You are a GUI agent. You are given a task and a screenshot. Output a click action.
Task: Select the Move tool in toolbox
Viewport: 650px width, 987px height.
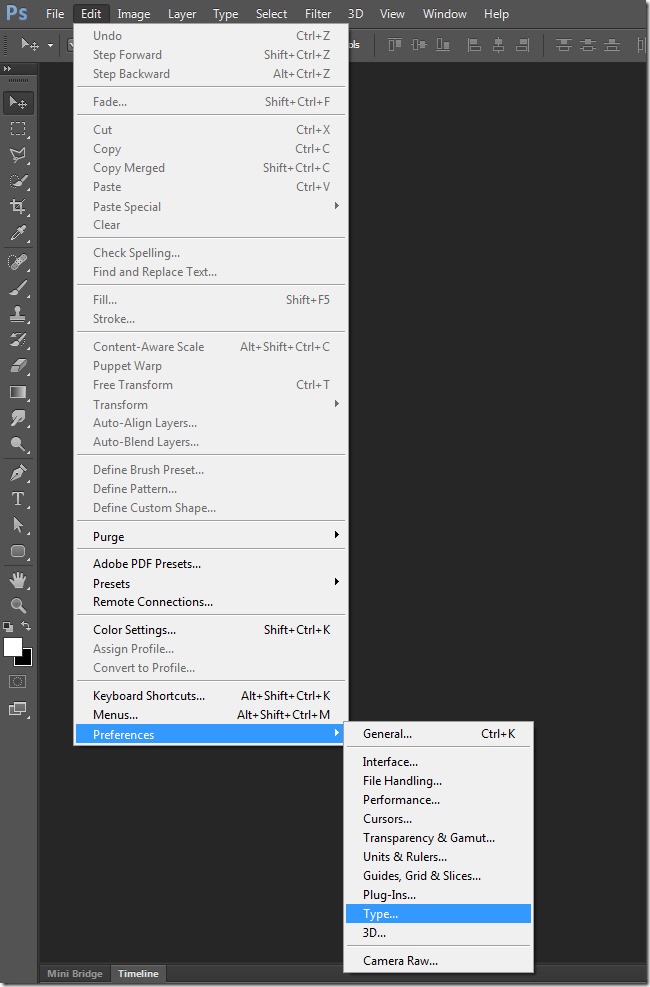point(18,102)
